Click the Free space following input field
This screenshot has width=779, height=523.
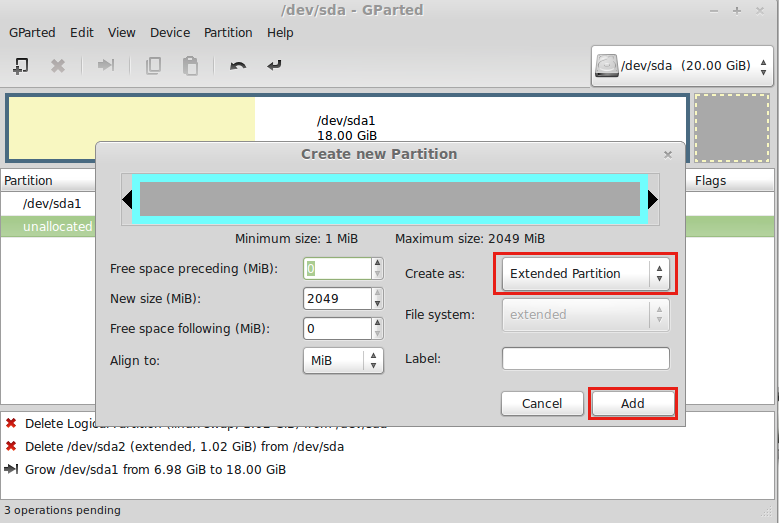click(336, 328)
